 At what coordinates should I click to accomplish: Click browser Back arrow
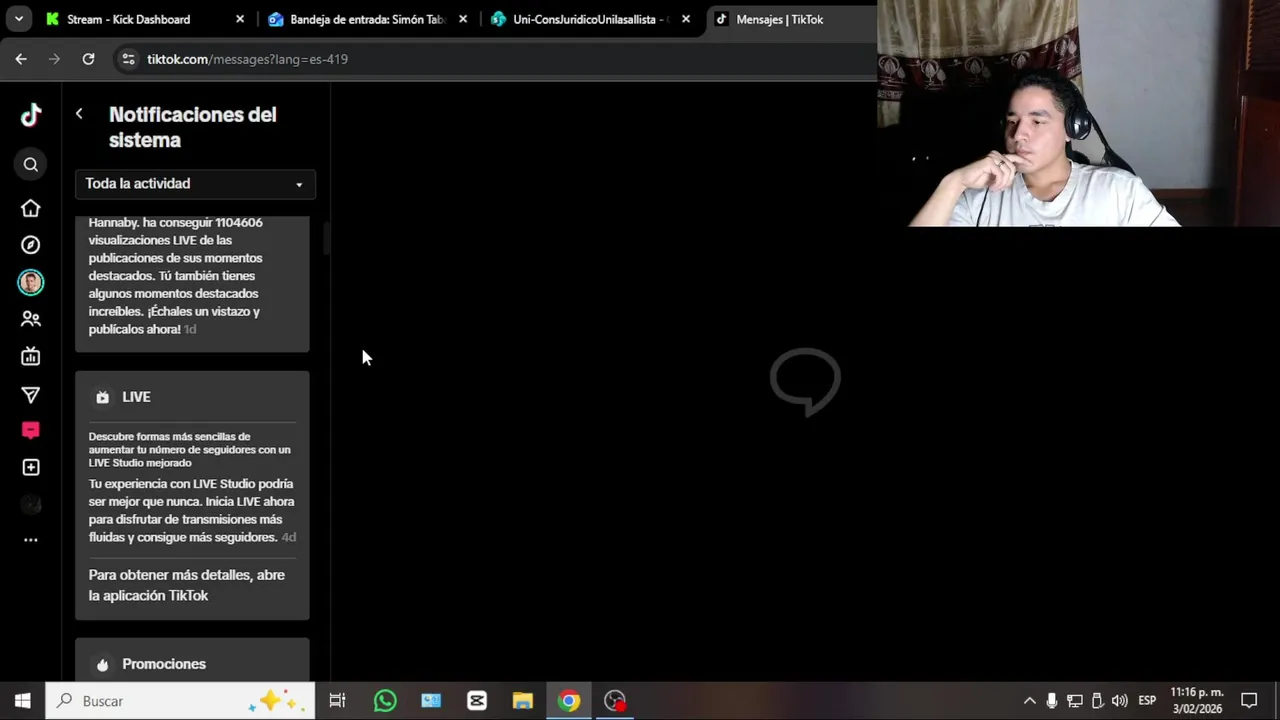click(x=21, y=59)
